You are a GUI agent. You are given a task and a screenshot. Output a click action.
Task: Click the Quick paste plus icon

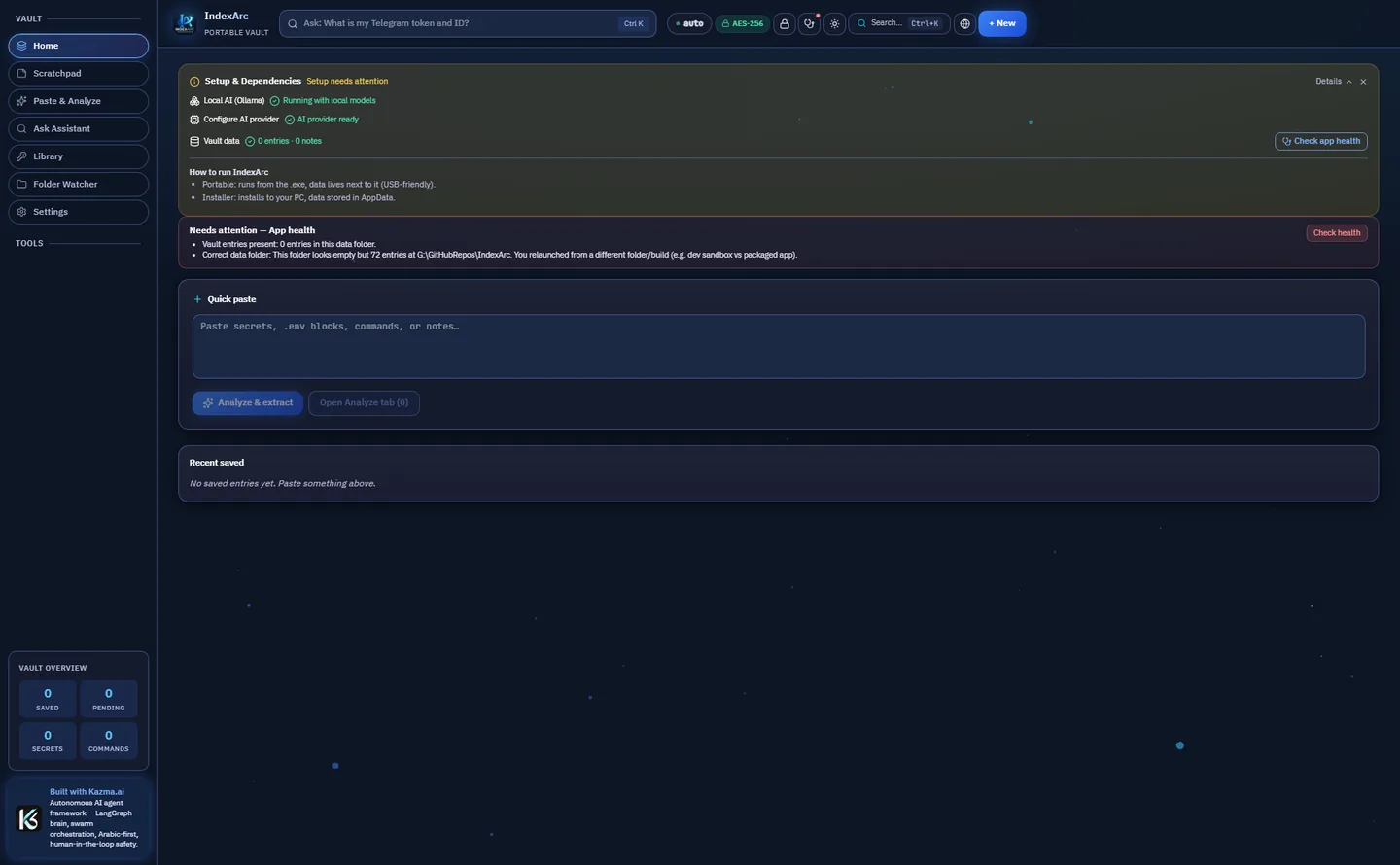point(197,299)
